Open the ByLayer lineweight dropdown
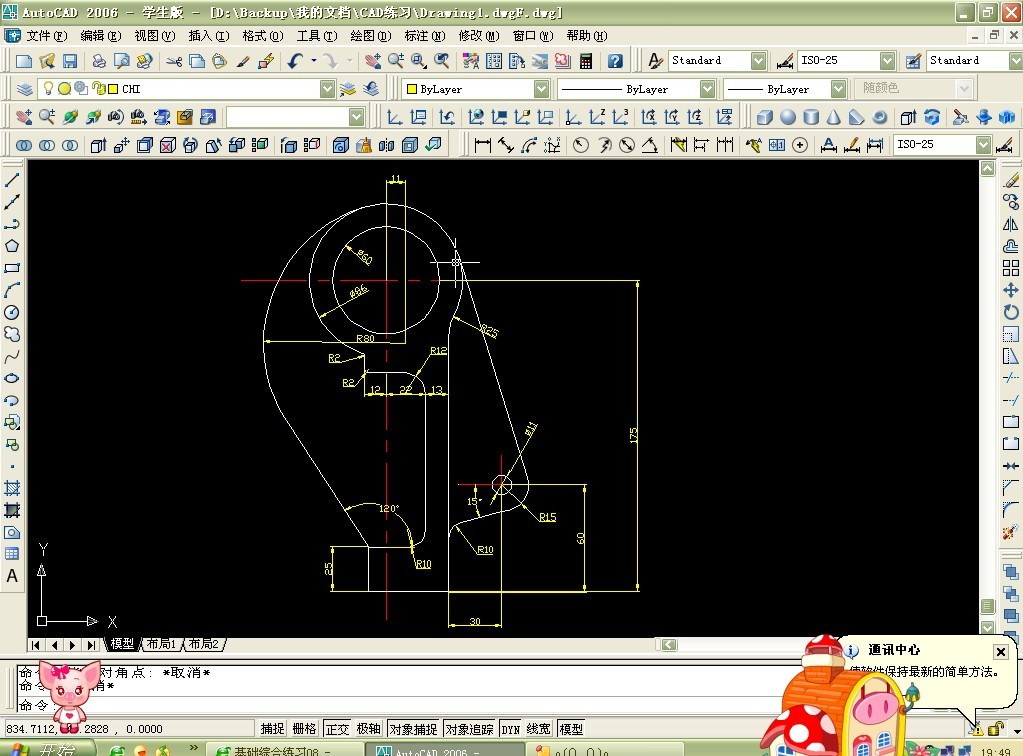The height and width of the screenshot is (756, 1023). (x=839, y=89)
